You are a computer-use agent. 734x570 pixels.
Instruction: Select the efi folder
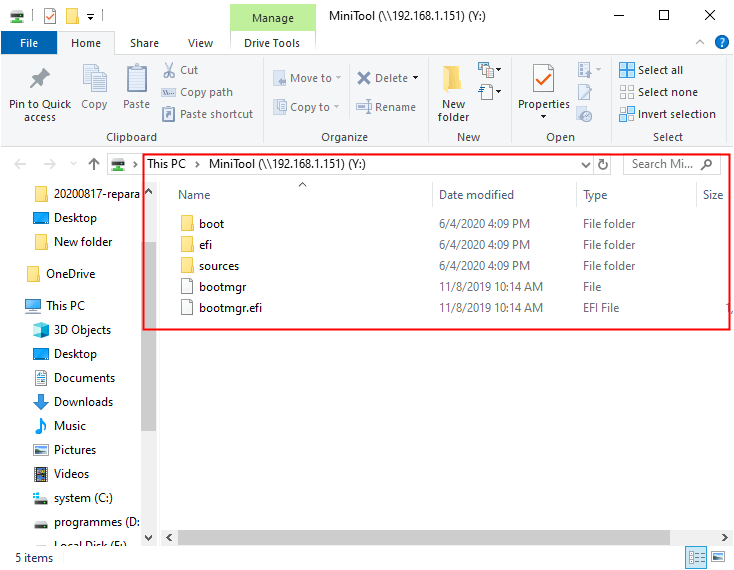[196, 245]
